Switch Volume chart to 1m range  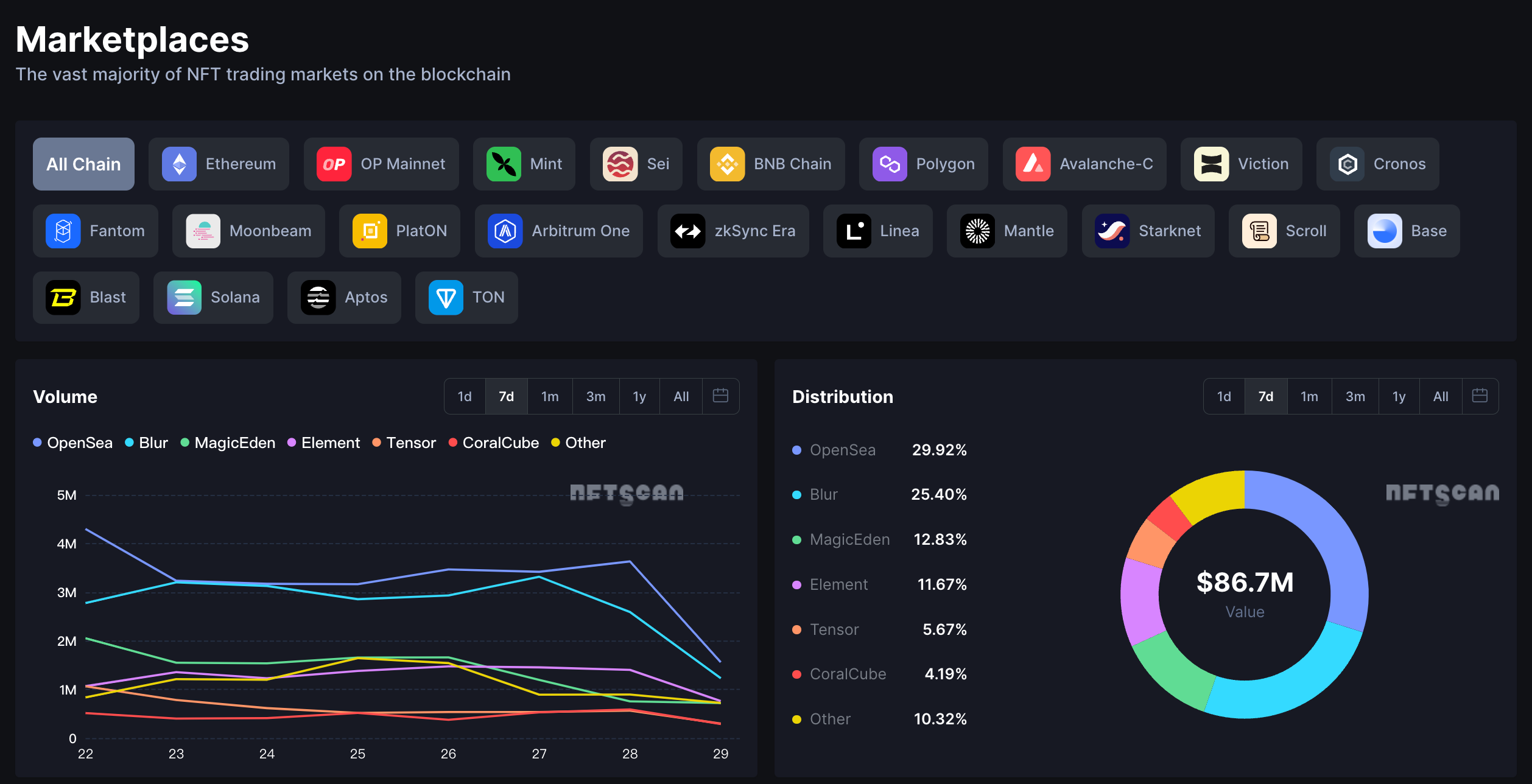coord(550,396)
